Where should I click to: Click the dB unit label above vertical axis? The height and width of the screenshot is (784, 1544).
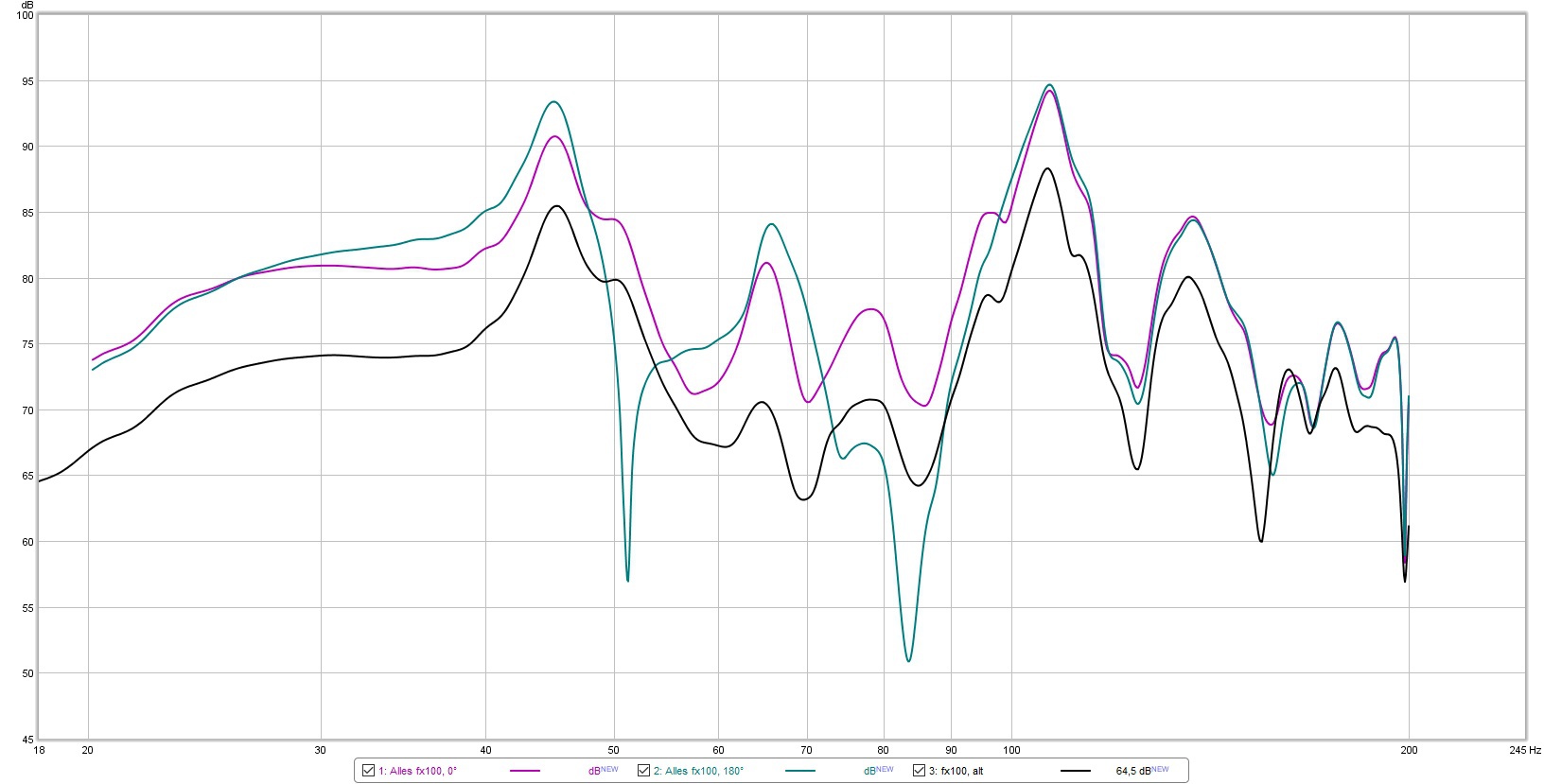[x=27, y=5]
